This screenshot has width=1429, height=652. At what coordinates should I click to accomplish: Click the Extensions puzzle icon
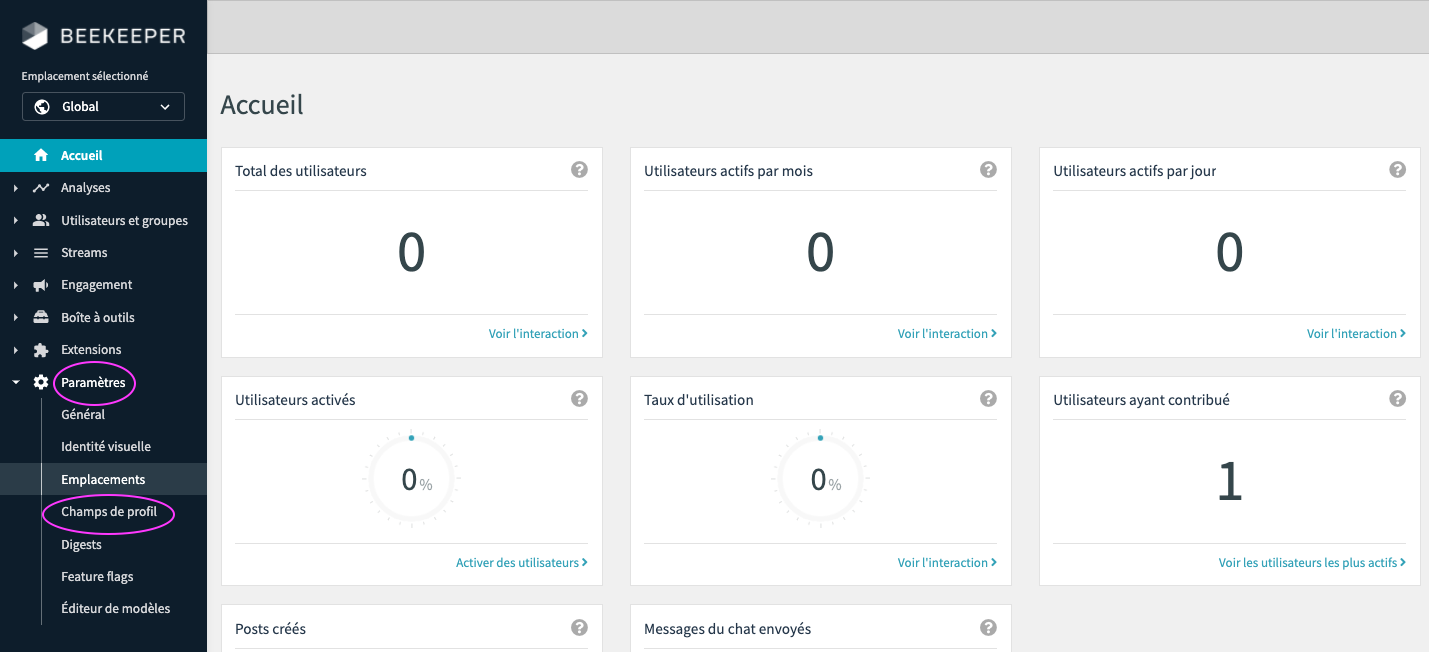tap(42, 349)
